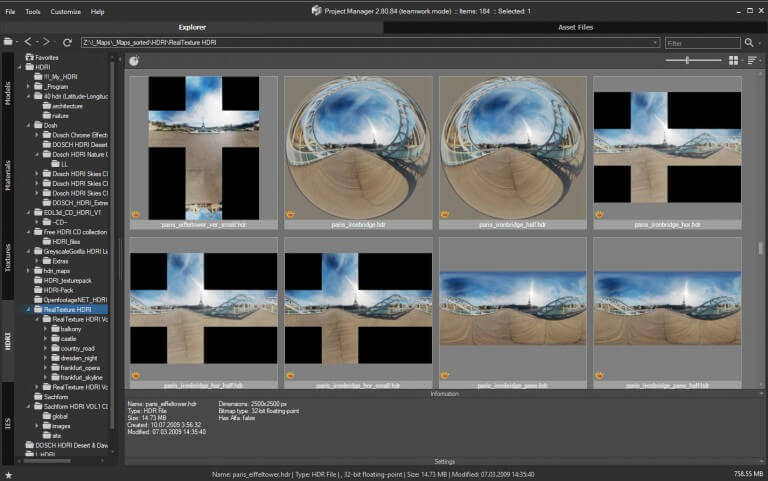Click the back navigation arrow

pos(28,43)
